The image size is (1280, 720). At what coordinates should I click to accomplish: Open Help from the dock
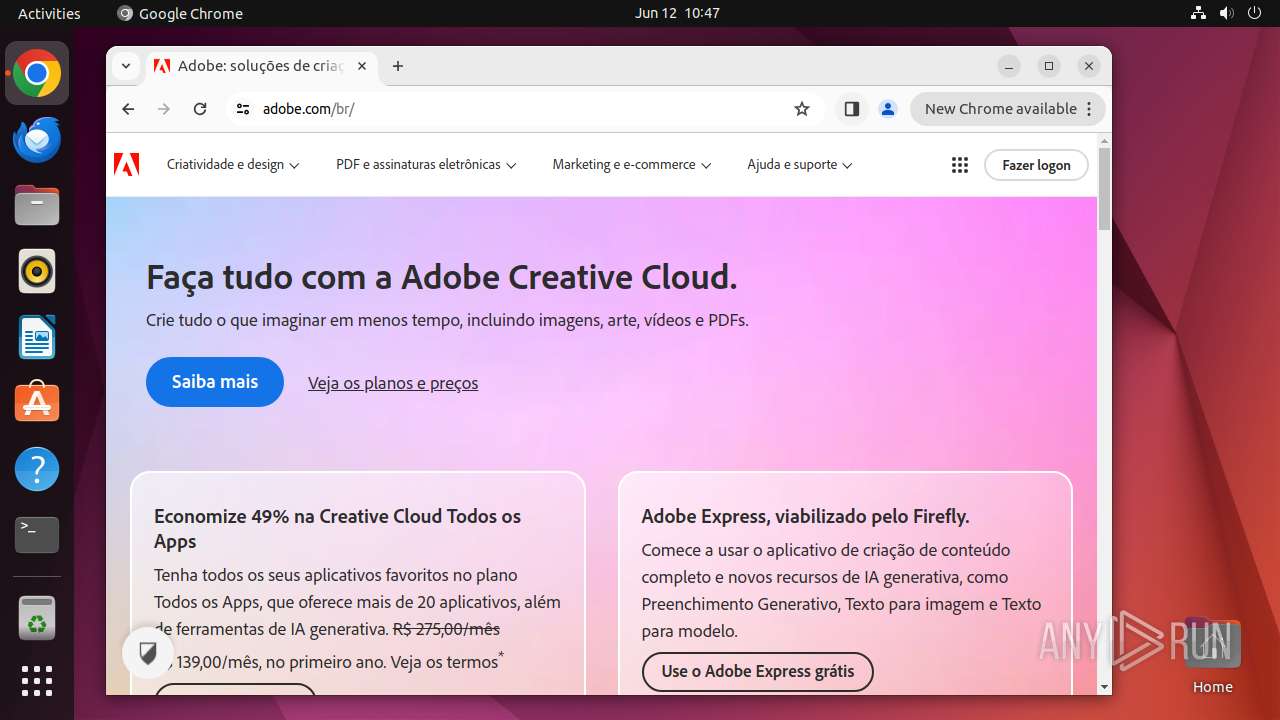click(37, 468)
